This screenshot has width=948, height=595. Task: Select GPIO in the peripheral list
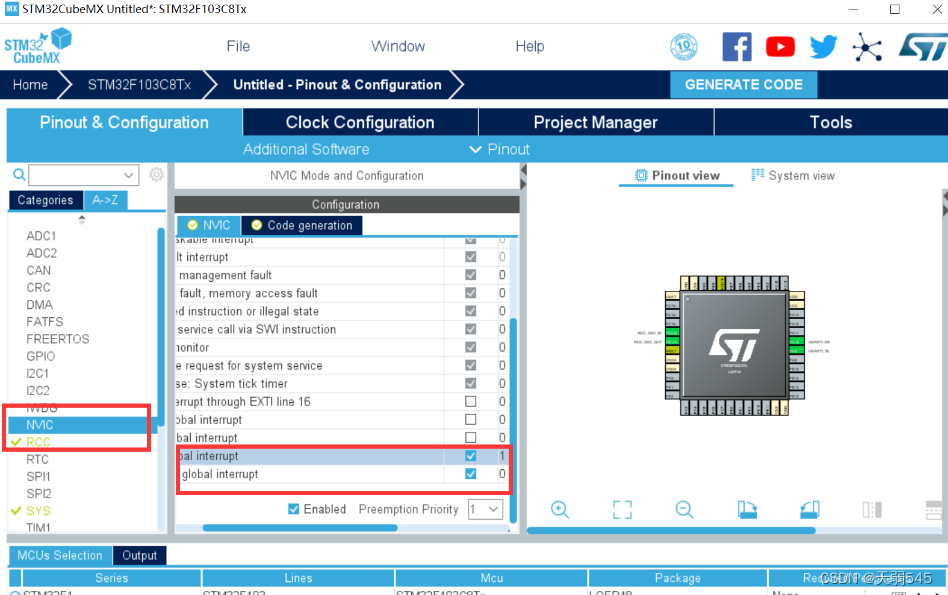pos(41,356)
